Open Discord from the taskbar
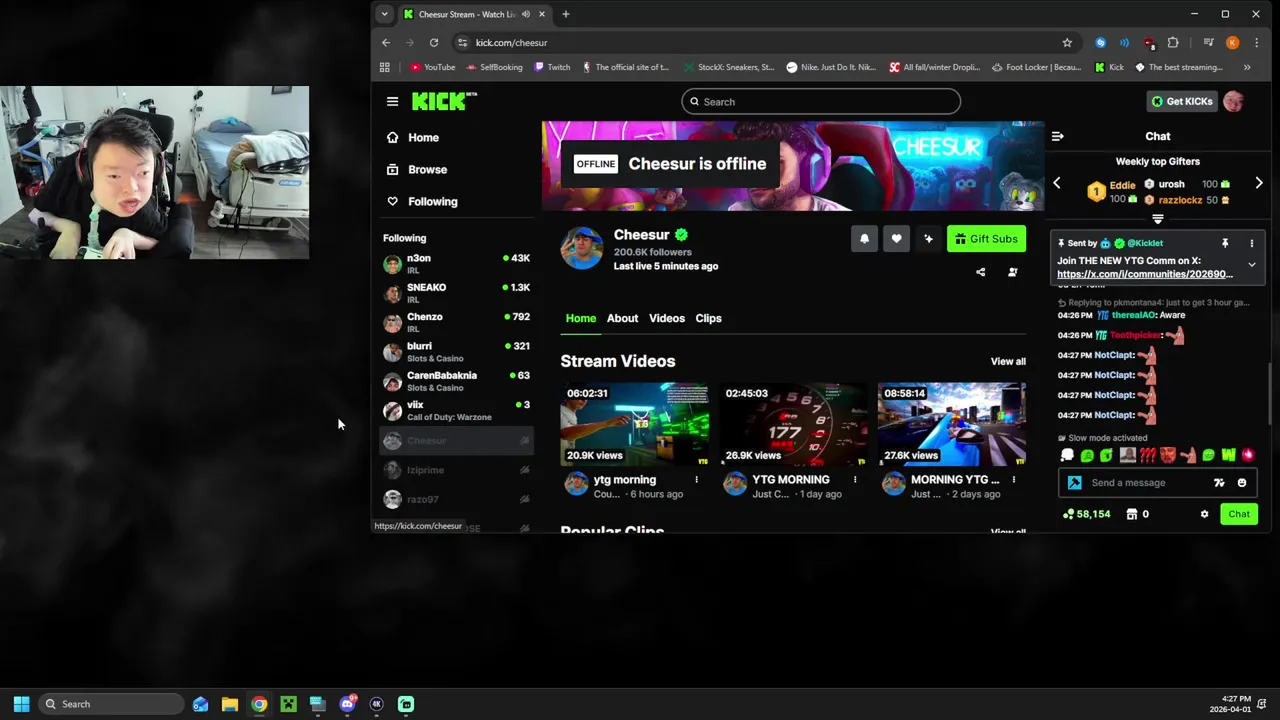1280x720 pixels. 347,704
